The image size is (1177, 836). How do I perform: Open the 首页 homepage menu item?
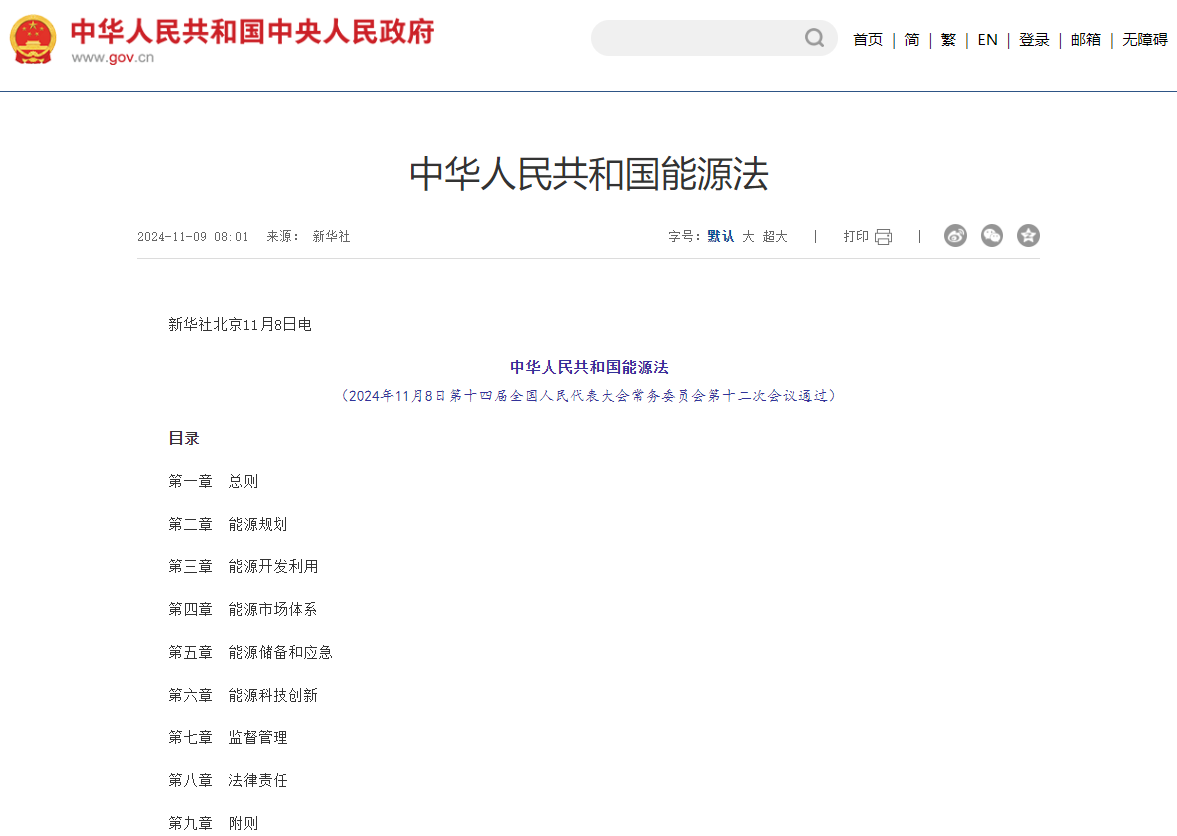[866, 39]
